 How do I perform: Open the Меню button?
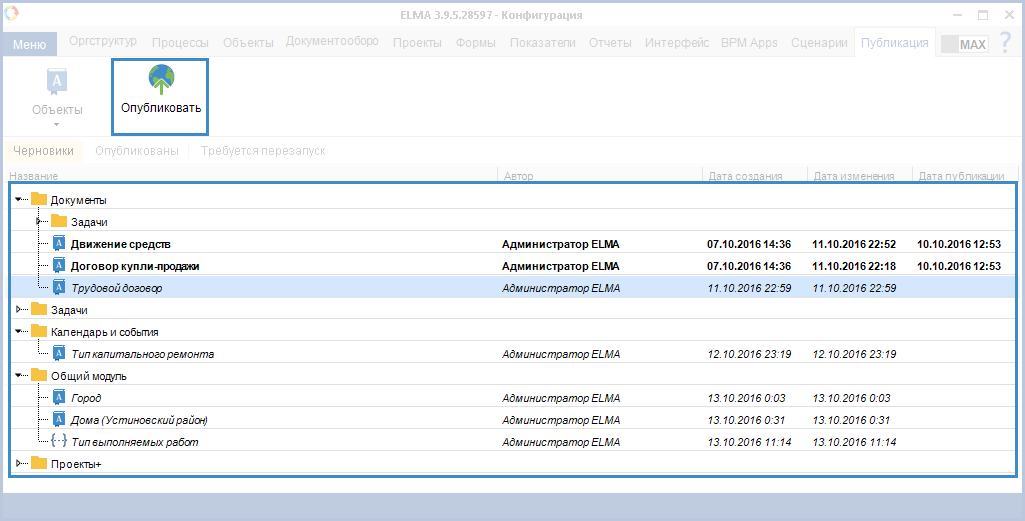tap(29, 44)
